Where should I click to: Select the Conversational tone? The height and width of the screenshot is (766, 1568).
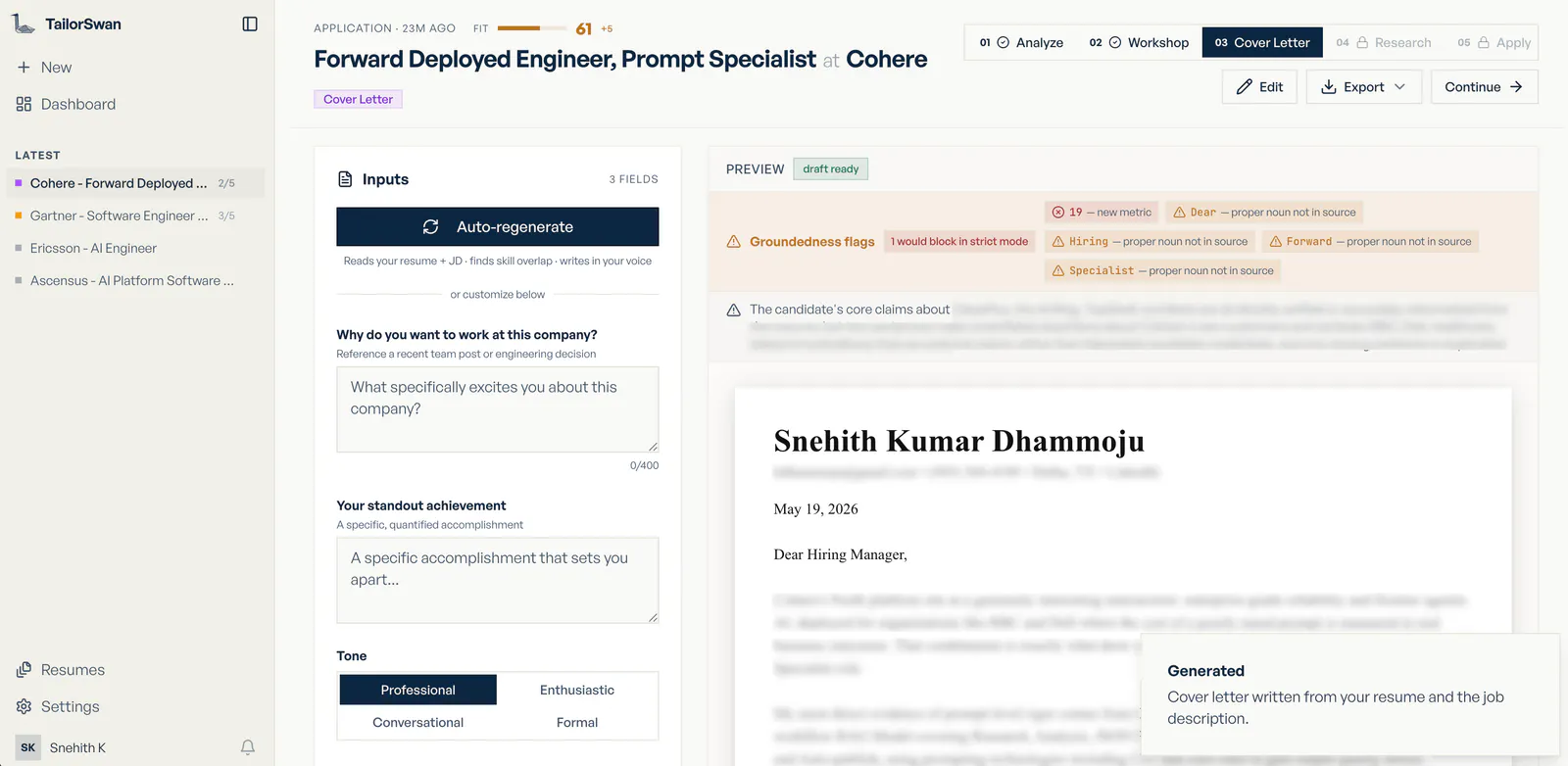pyautogui.click(x=418, y=722)
